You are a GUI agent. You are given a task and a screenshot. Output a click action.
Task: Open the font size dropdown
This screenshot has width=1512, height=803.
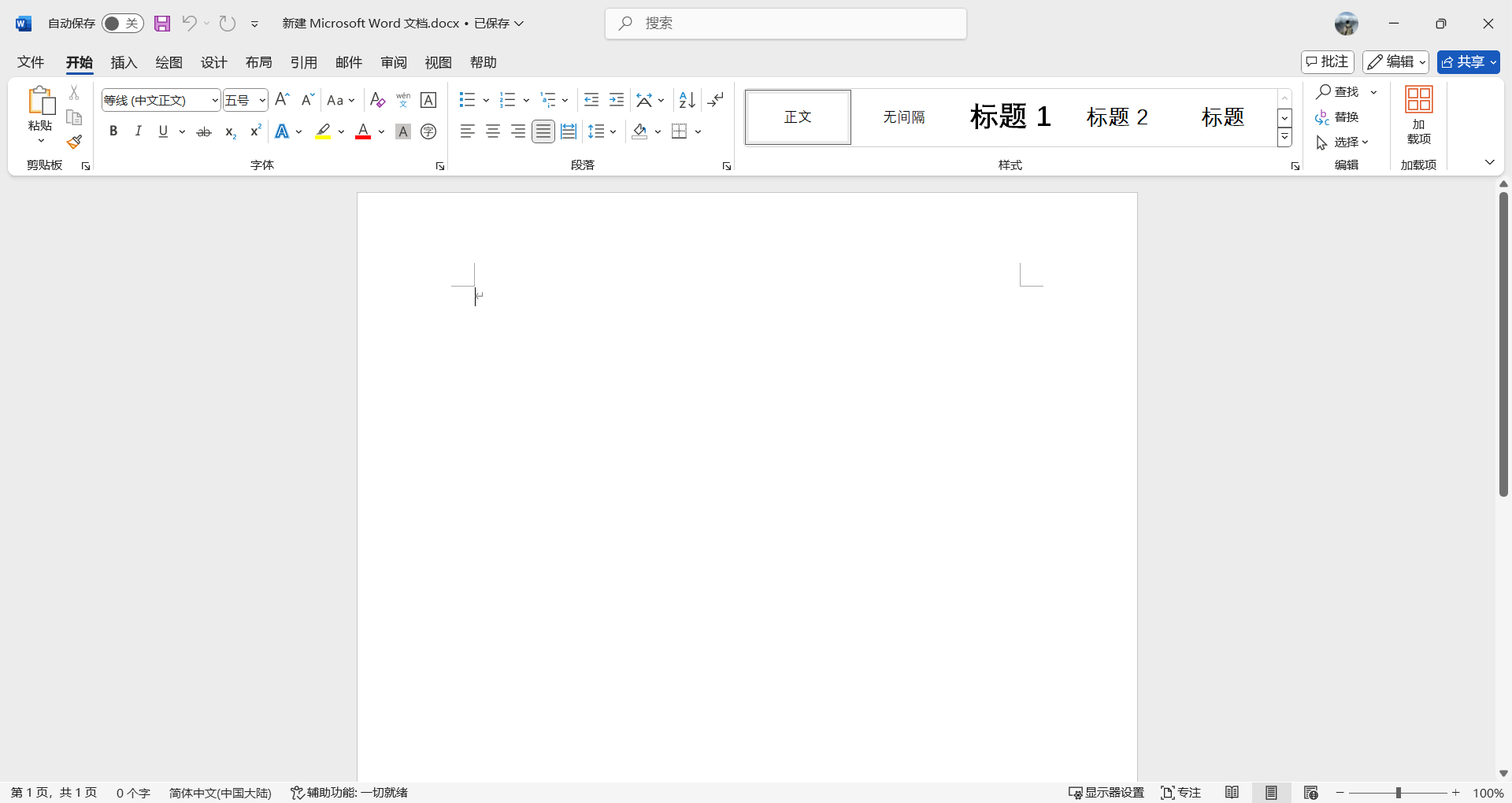pyautogui.click(x=262, y=100)
